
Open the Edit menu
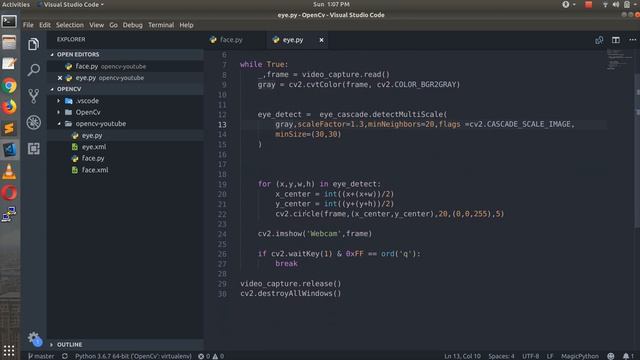tap(45, 25)
